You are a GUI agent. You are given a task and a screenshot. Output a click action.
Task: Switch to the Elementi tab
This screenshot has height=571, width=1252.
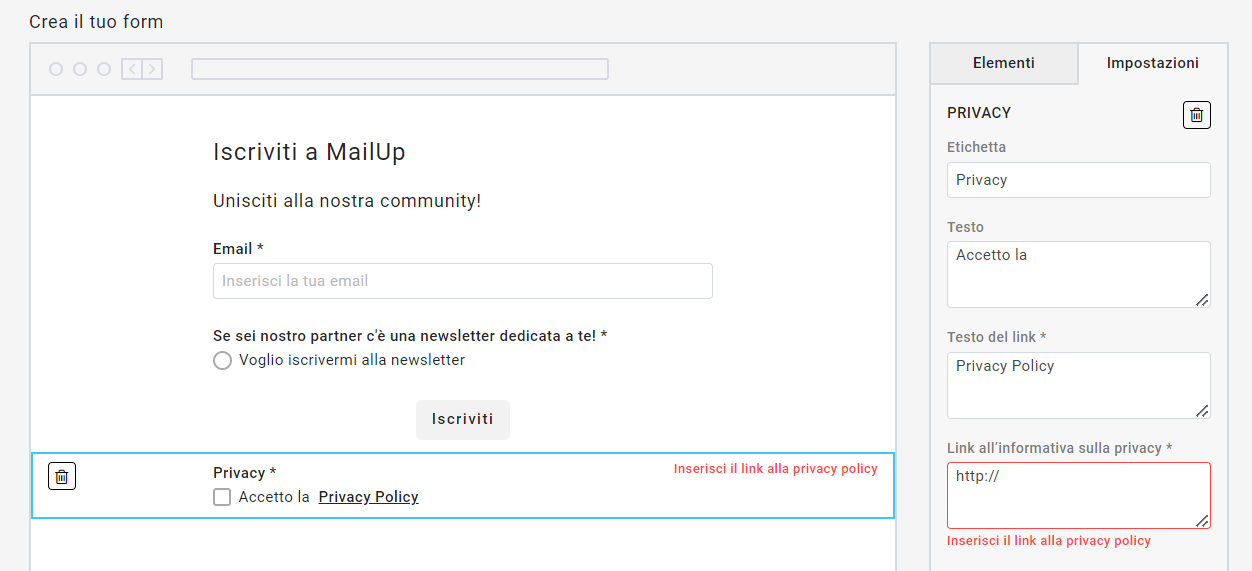pyautogui.click(x=1004, y=63)
